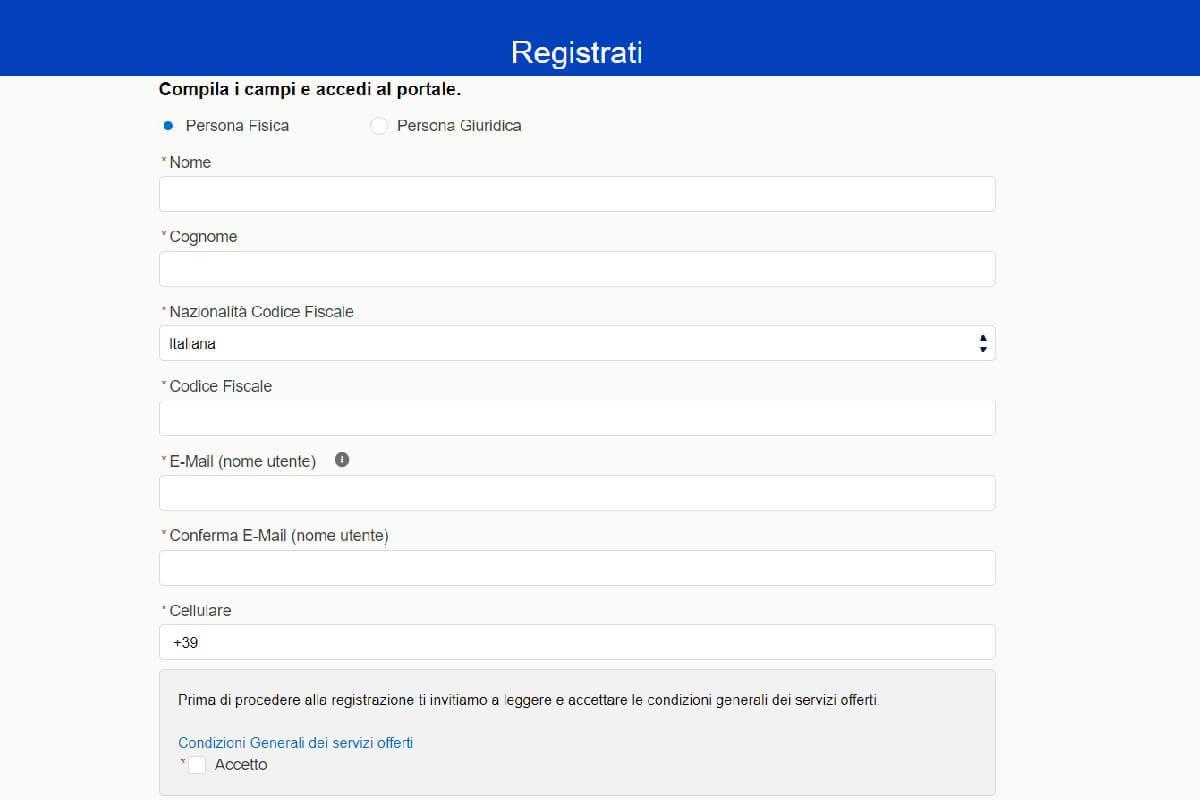Focus the Nome text input field

pos(576,194)
